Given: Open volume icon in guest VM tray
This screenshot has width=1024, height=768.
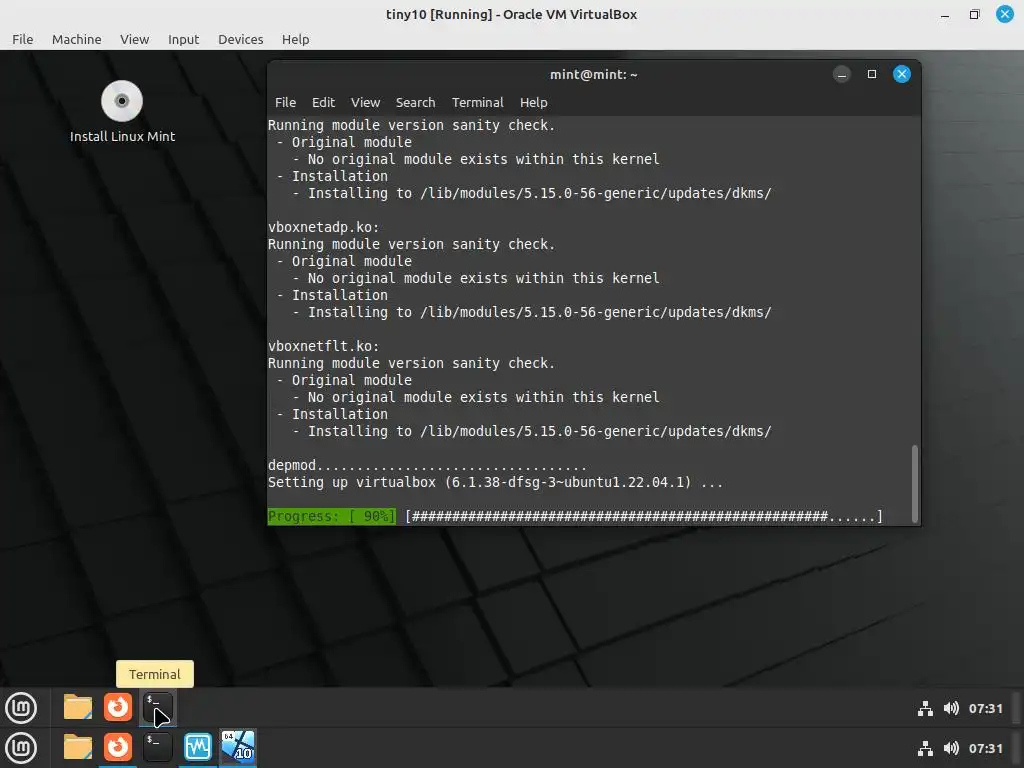Looking at the screenshot, I should (952, 709).
